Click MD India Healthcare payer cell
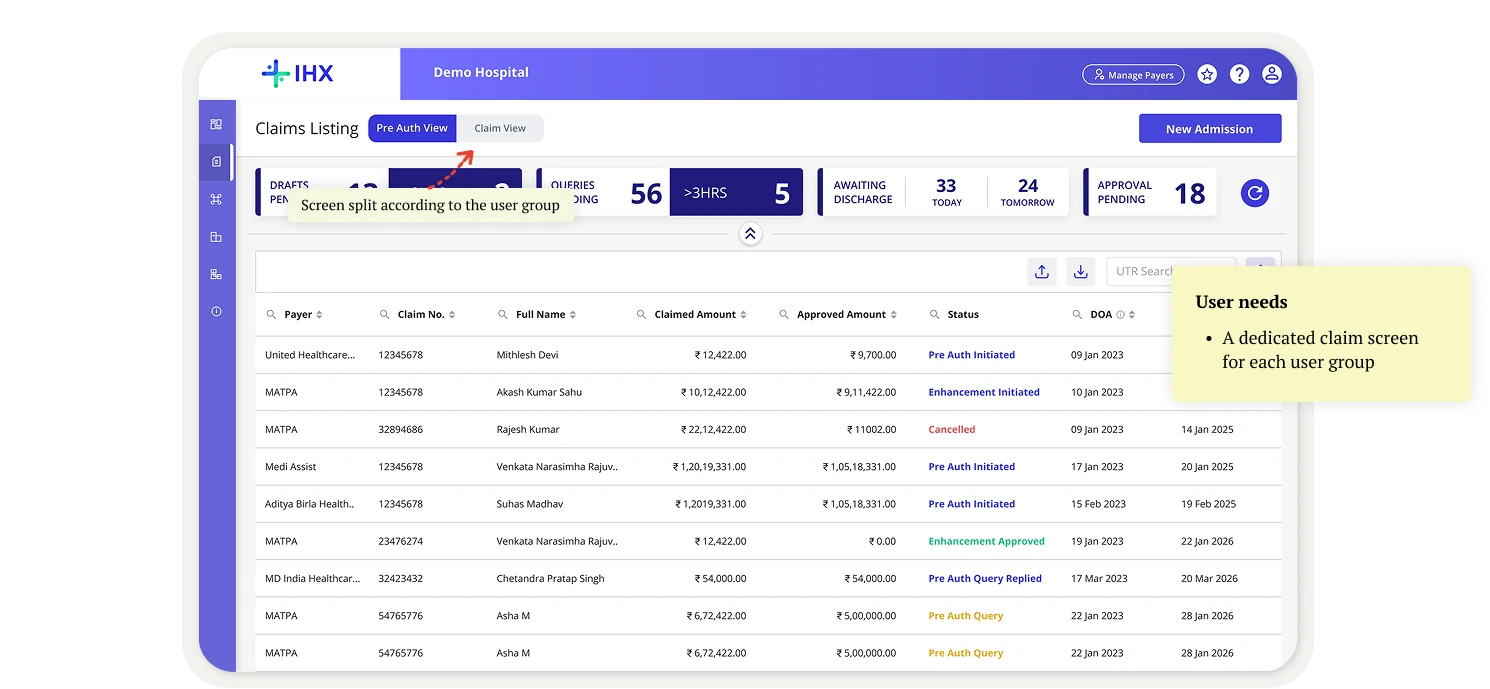Viewport: 1490px width, 689px height. [311, 579]
